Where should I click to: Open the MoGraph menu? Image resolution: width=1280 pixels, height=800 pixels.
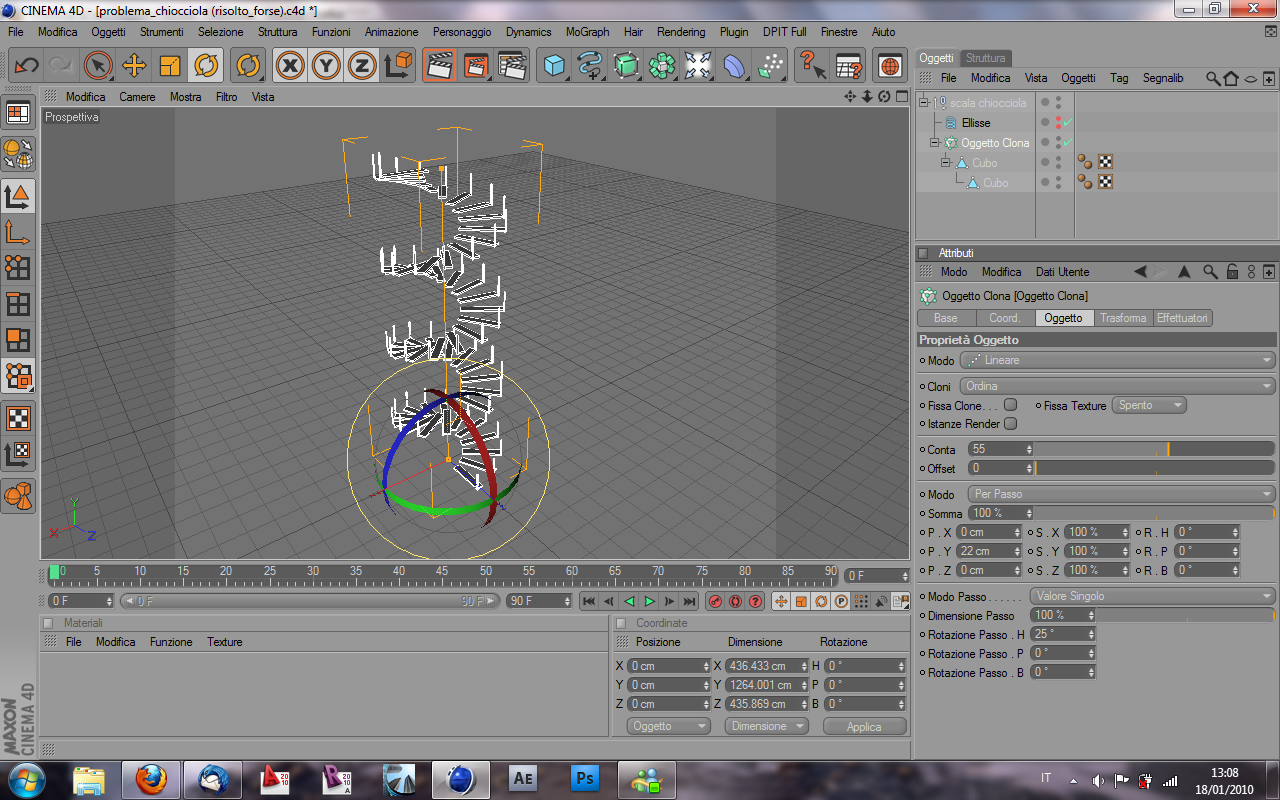click(x=587, y=32)
